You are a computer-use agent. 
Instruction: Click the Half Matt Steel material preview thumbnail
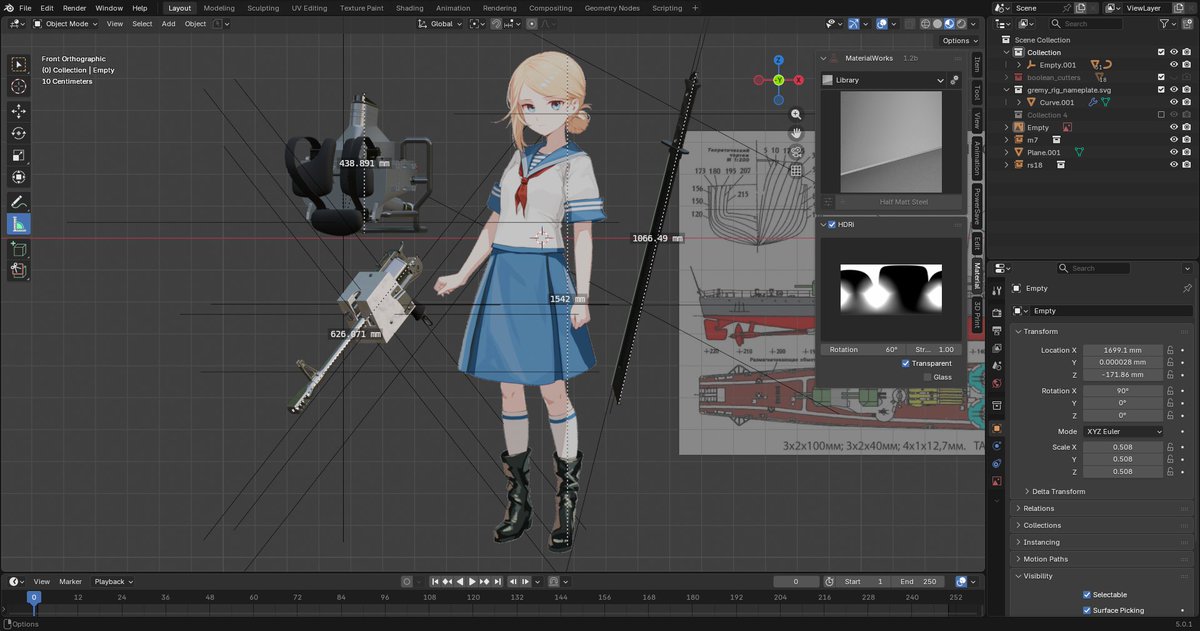890,142
